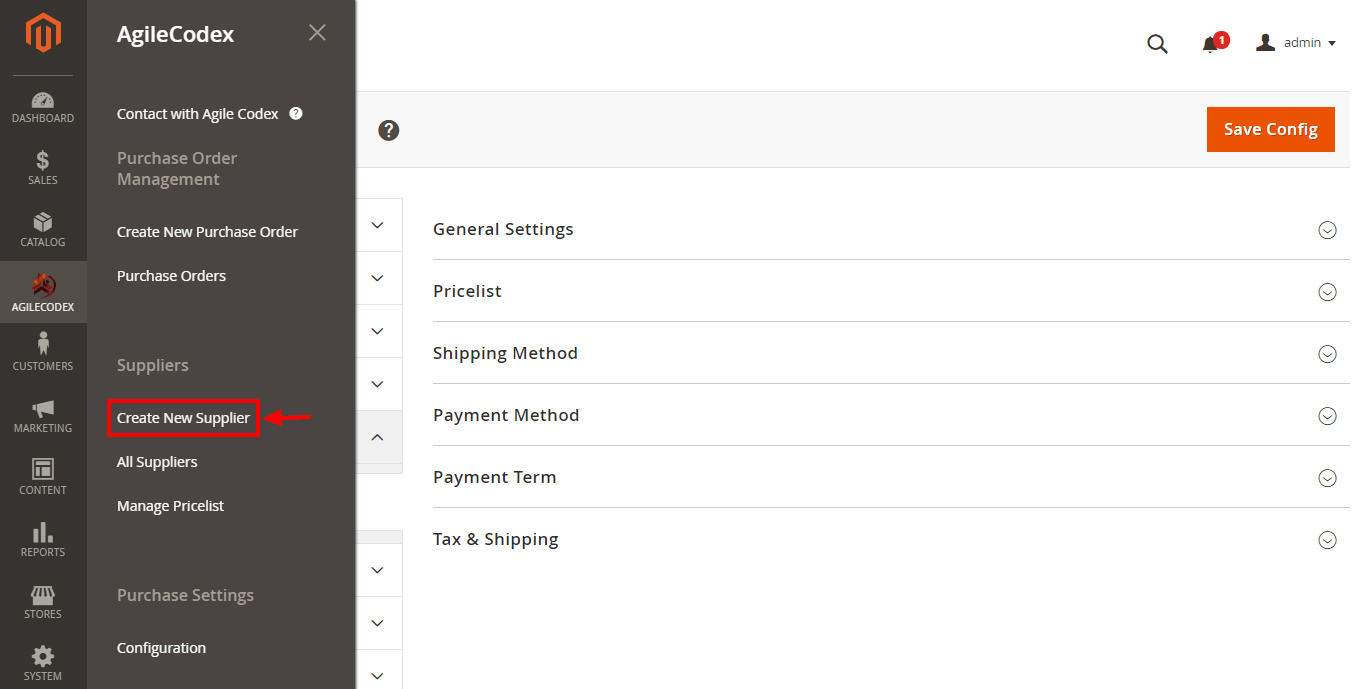
Task: Select Manage Pricelist menu item
Action: pos(170,506)
